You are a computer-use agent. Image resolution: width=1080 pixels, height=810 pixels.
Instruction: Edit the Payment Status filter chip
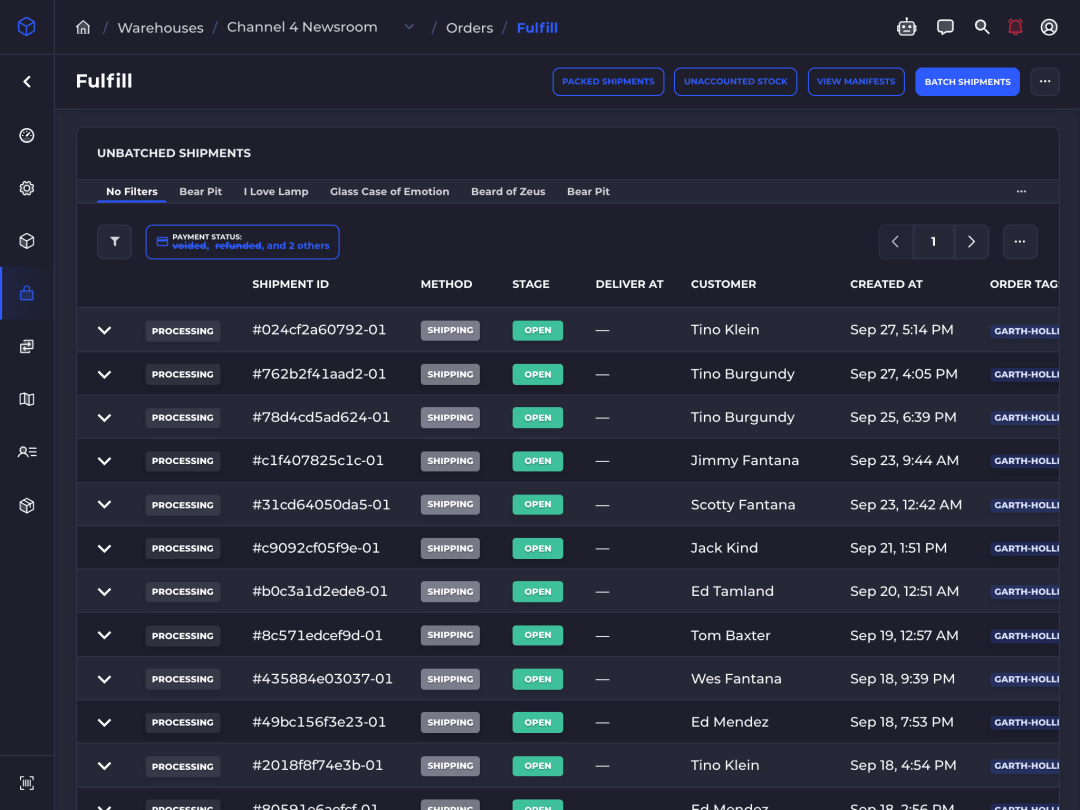tap(242, 242)
